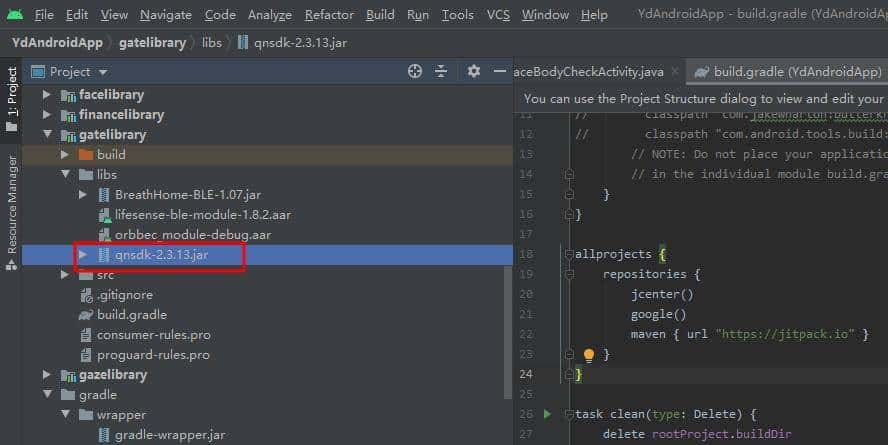The image size is (888, 445).
Task: Expand the financelibrary module
Action: [x=47, y=114]
